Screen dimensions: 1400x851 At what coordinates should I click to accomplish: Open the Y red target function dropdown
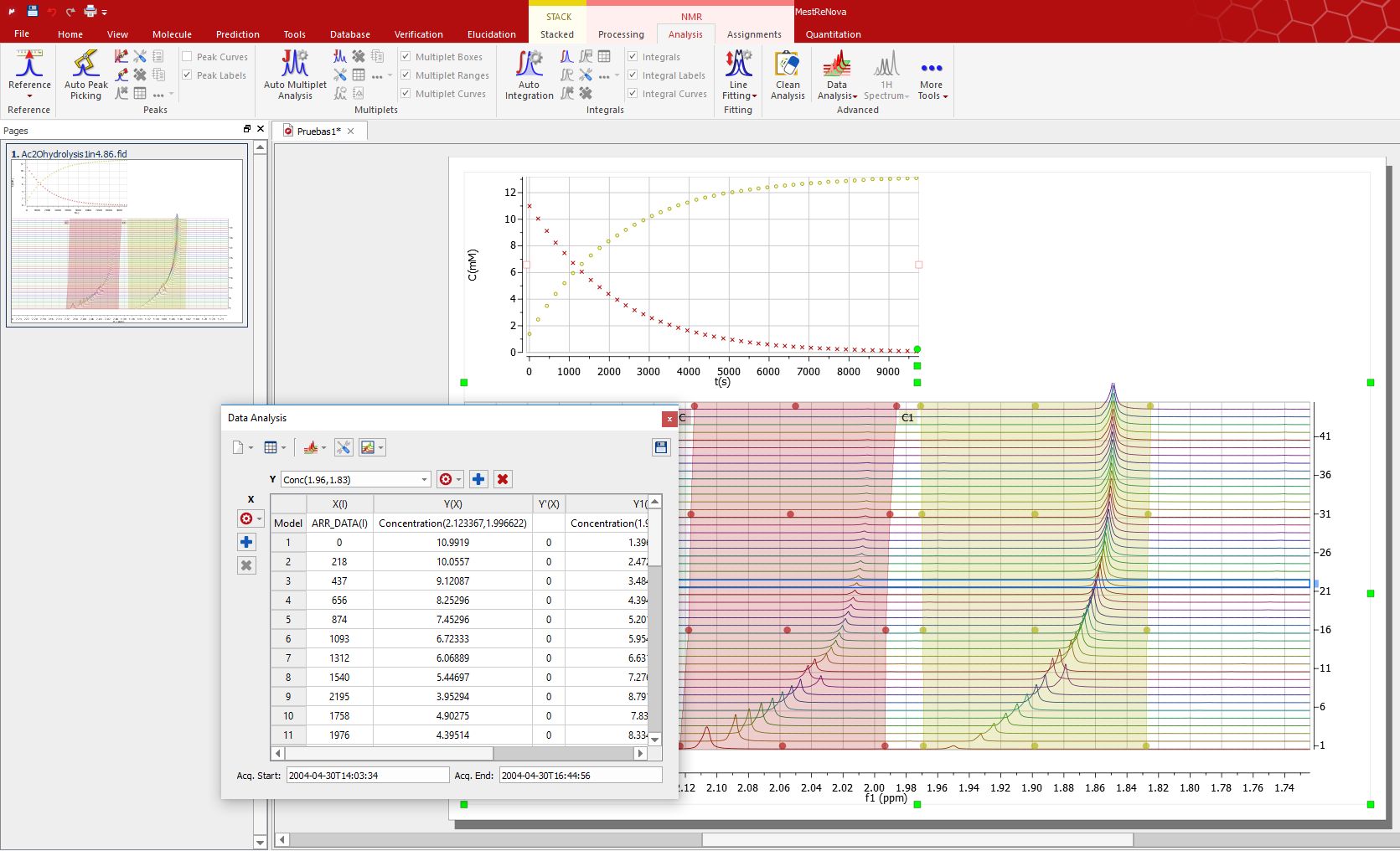(x=451, y=479)
